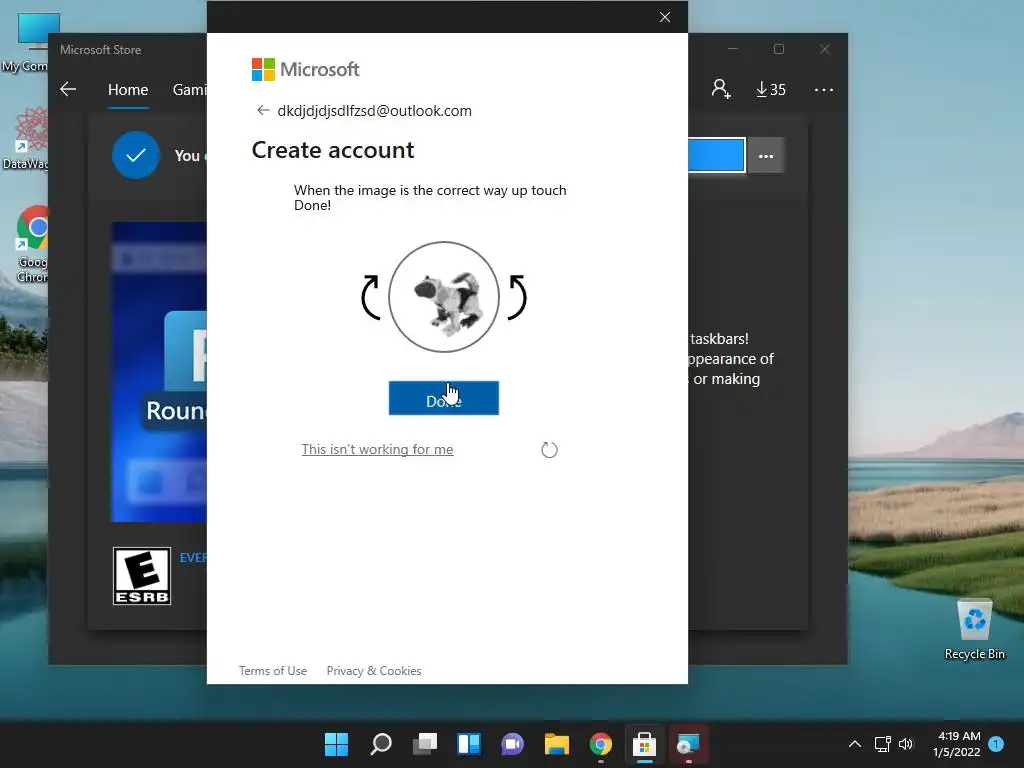Image resolution: width=1024 pixels, height=768 pixels.
Task: Go back using the arrow beside the email address
Action: click(x=263, y=110)
